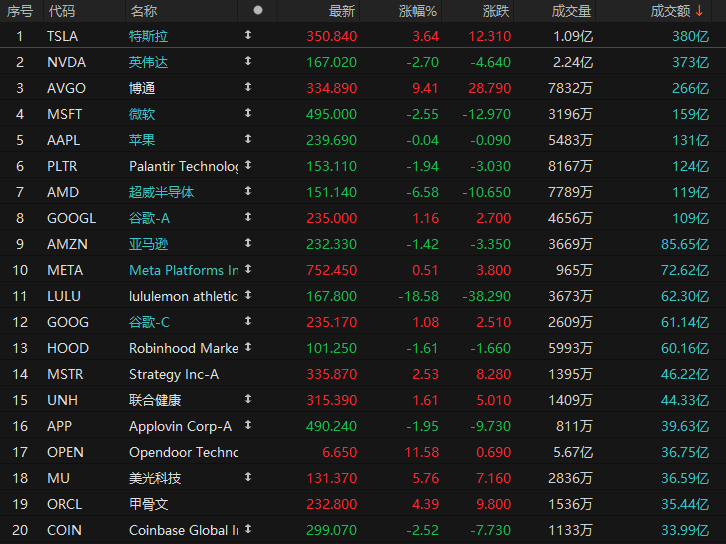This screenshot has height=544, width=726.
Task: Click the up-down arrow icon in PLTR row
Action: 248,164
